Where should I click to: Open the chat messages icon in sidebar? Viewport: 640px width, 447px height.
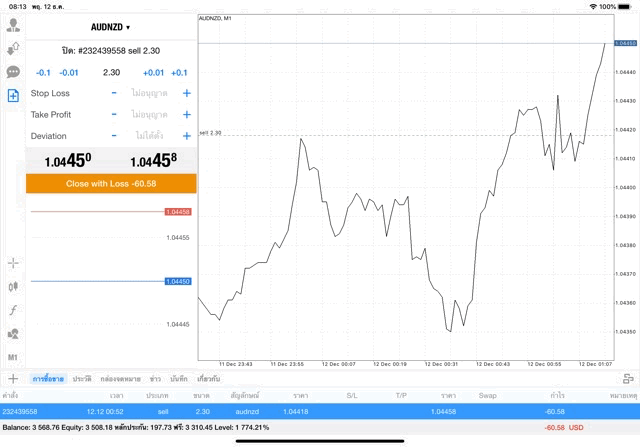point(13,72)
